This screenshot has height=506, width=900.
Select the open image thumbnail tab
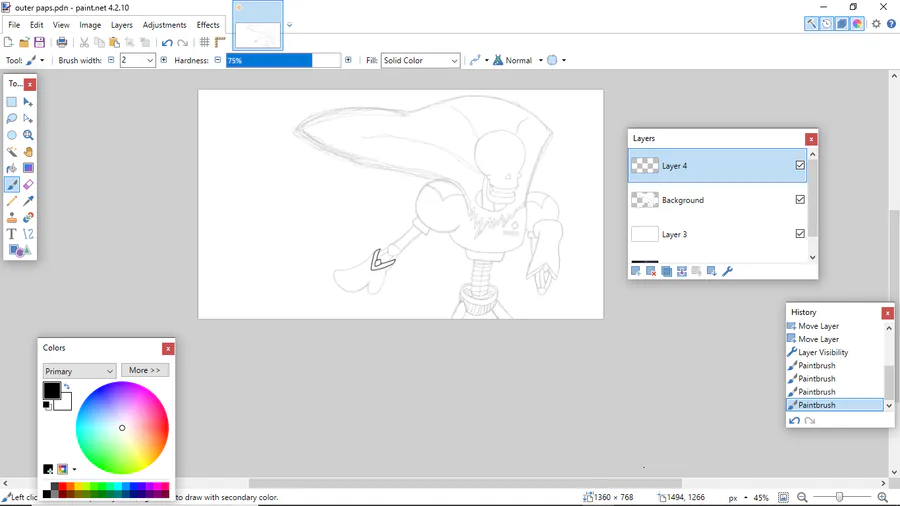click(258, 25)
